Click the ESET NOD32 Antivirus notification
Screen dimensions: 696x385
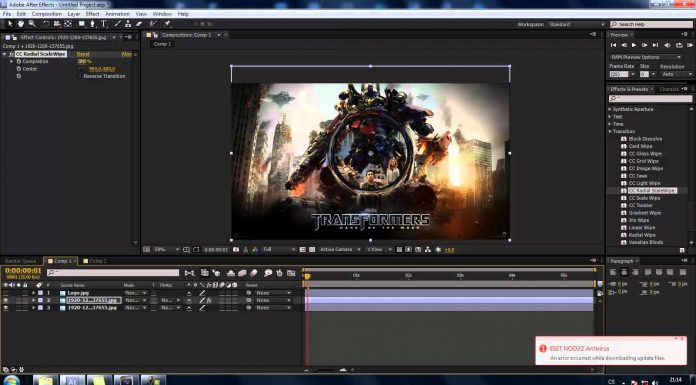pyautogui.click(x=611, y=351)
